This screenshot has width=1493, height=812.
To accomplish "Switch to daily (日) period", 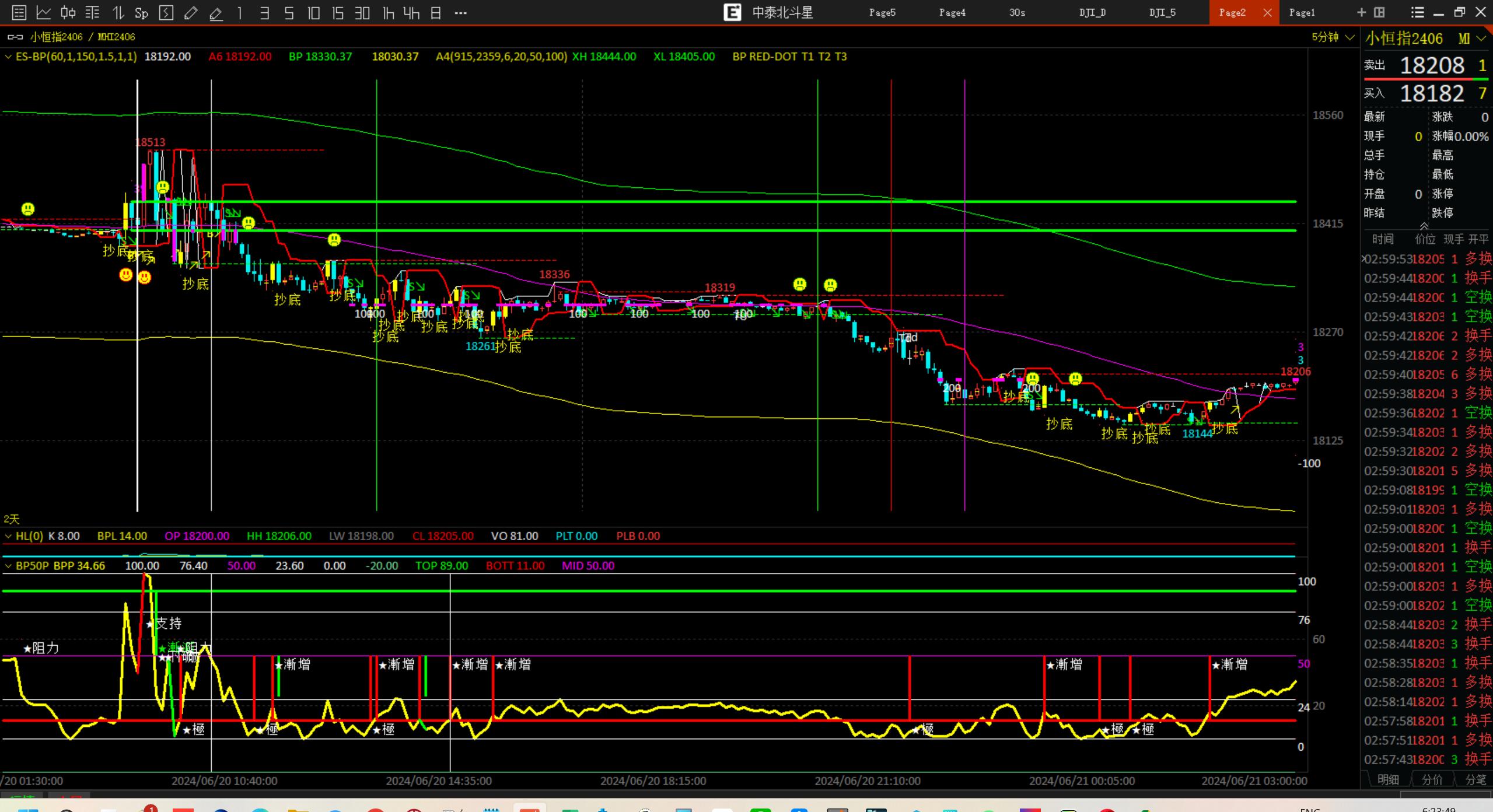I will pyautogui.click(x=436, y=13).
